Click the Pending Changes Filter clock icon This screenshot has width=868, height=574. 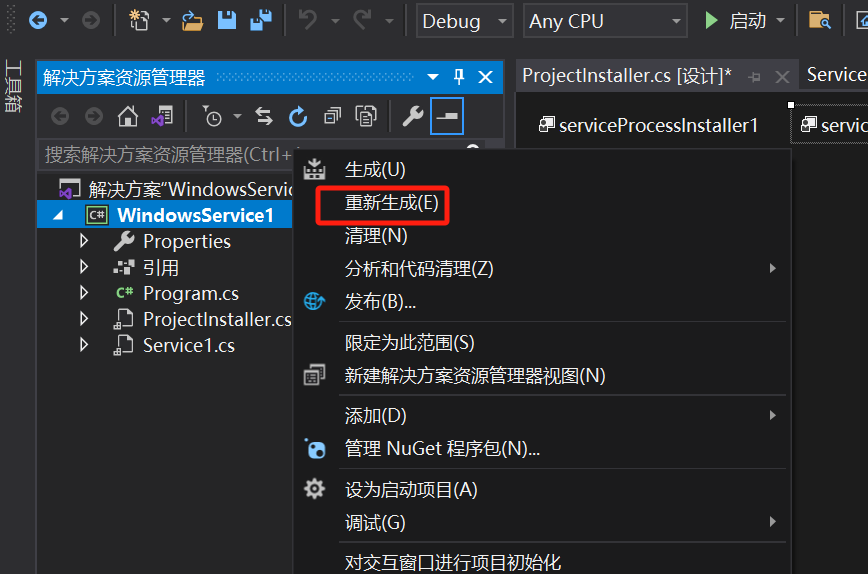[212, 117]
